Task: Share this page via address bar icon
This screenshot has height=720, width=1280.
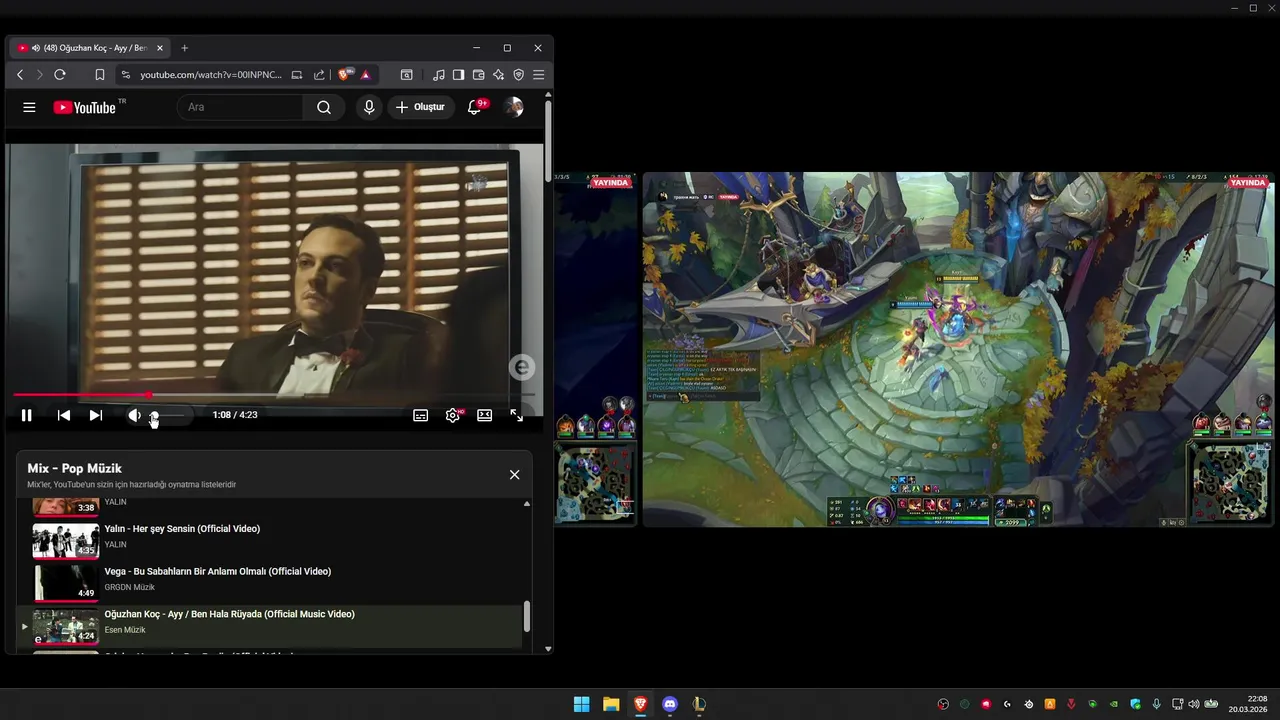Action: 319,75
